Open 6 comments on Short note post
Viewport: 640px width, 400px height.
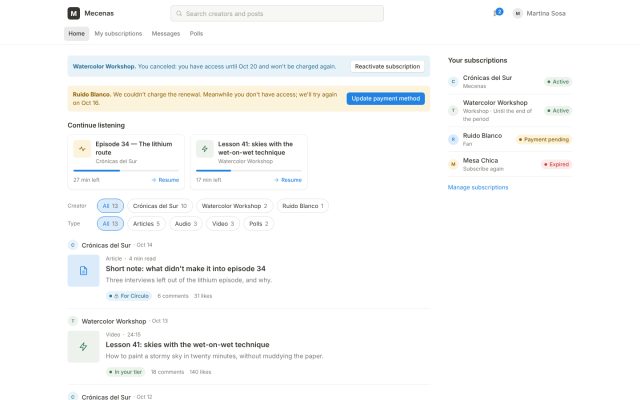(173, 296)
